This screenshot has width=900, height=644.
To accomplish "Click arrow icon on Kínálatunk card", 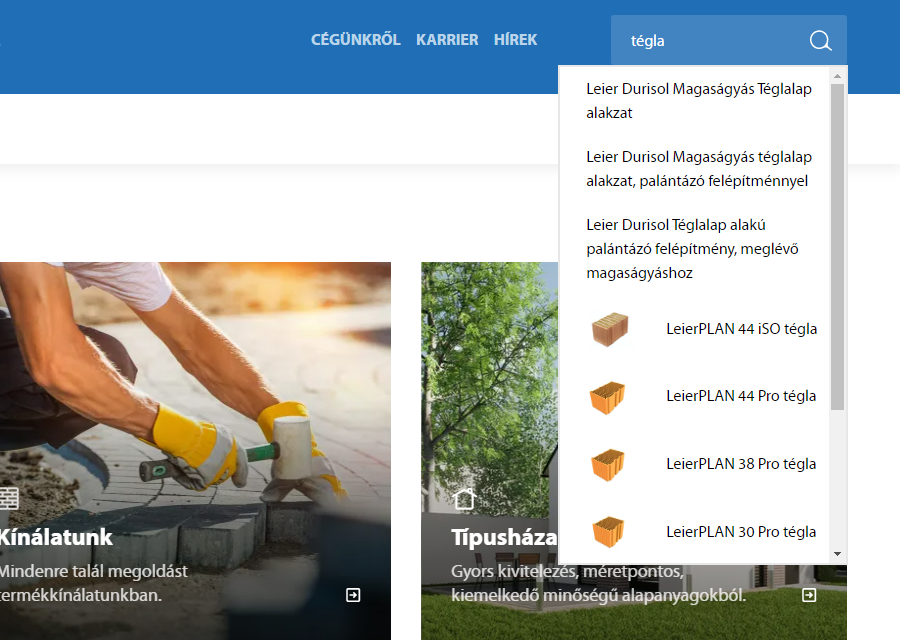I will click(353, 595).
